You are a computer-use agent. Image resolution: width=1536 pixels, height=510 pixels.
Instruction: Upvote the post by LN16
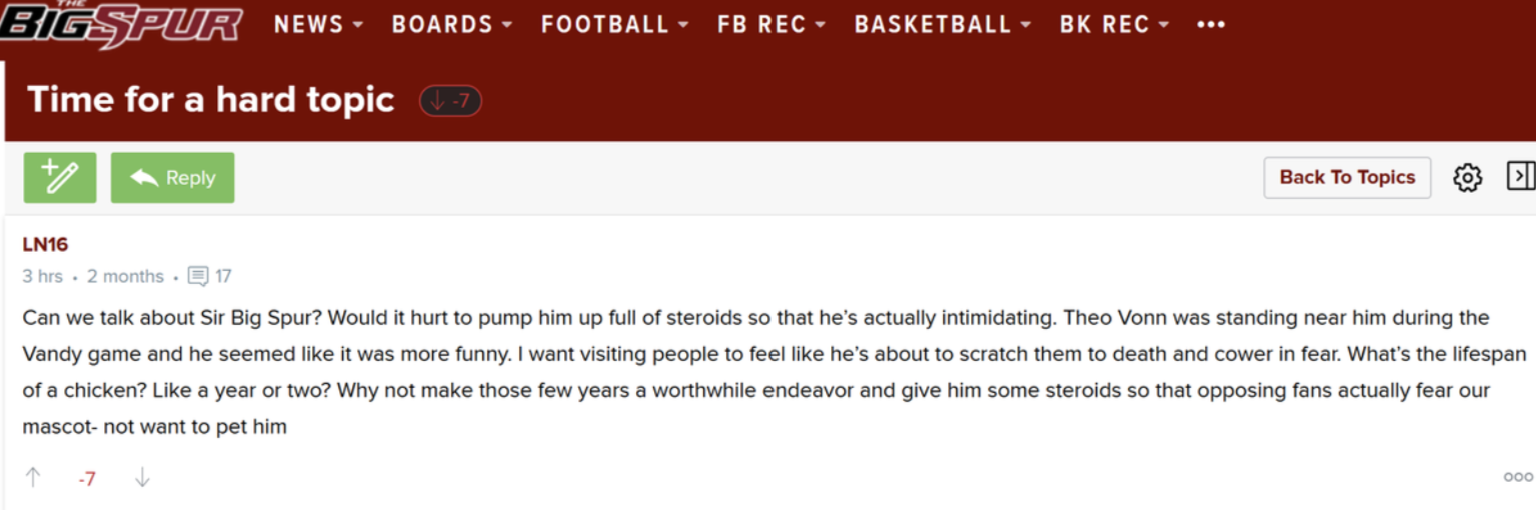[33, 478]
